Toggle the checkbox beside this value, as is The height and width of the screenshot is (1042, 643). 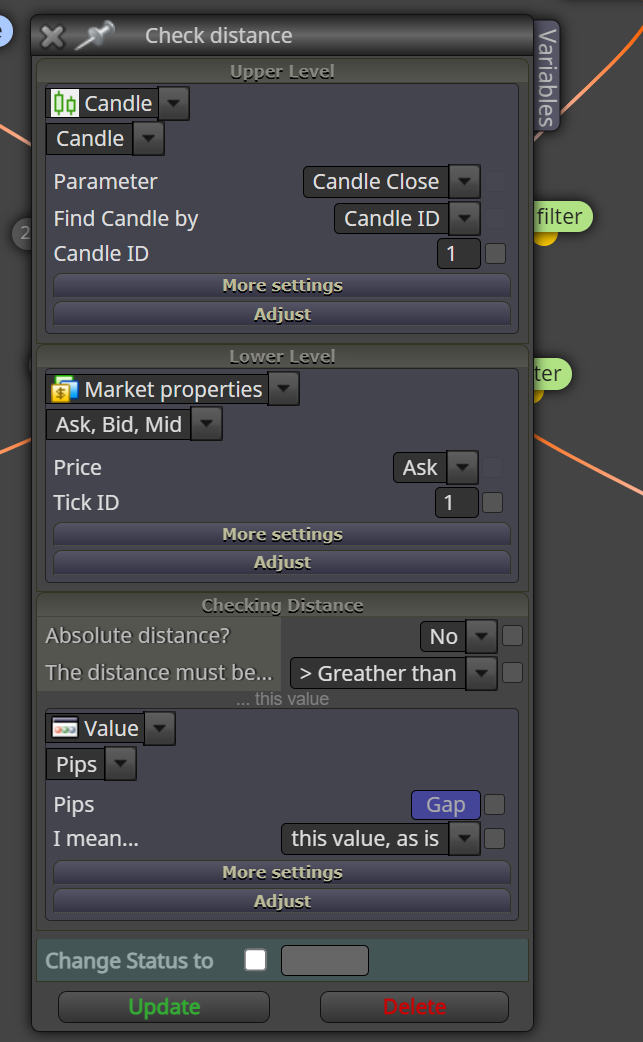[495, 839]
